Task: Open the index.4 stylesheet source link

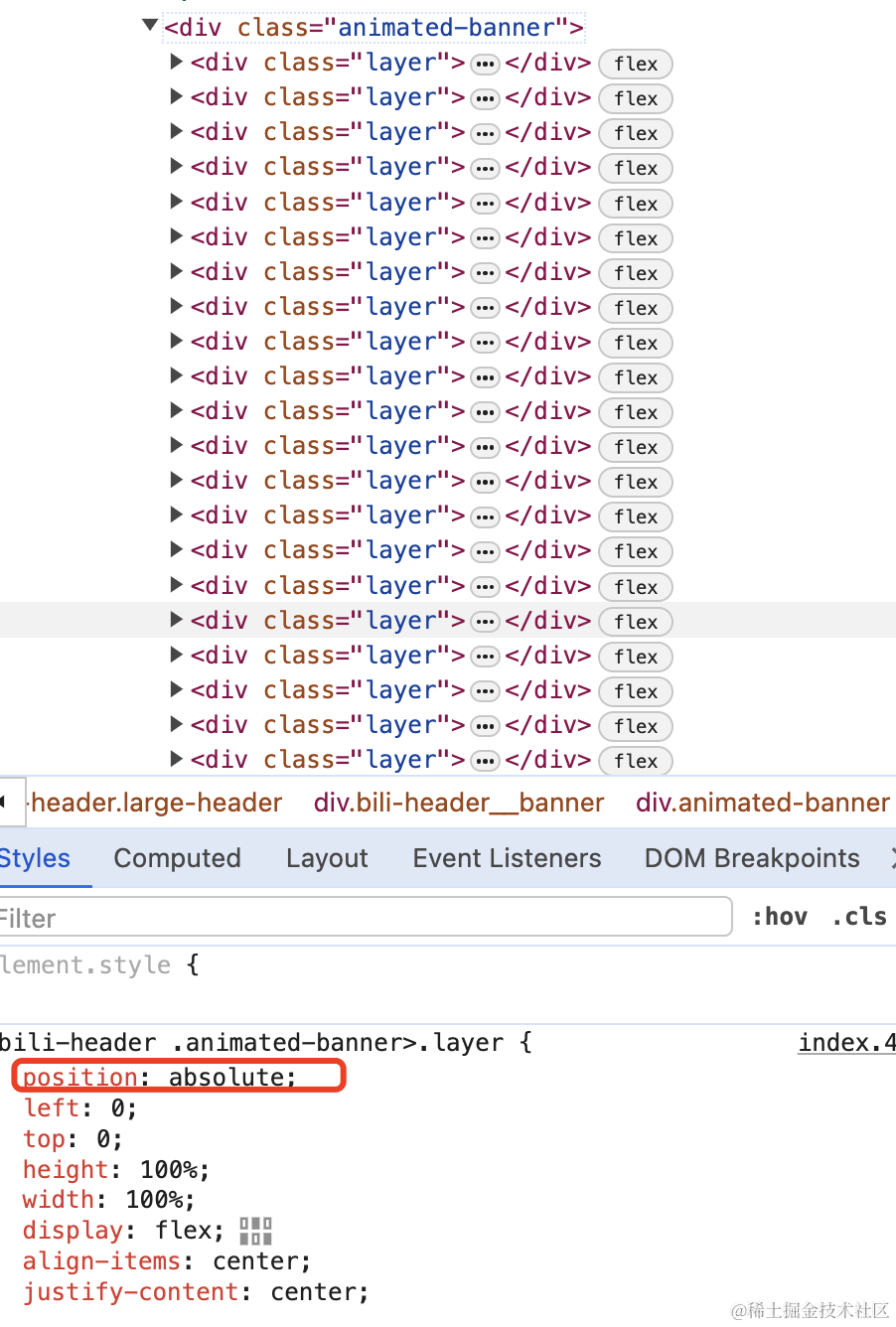Action: (x=847, y=1042)
